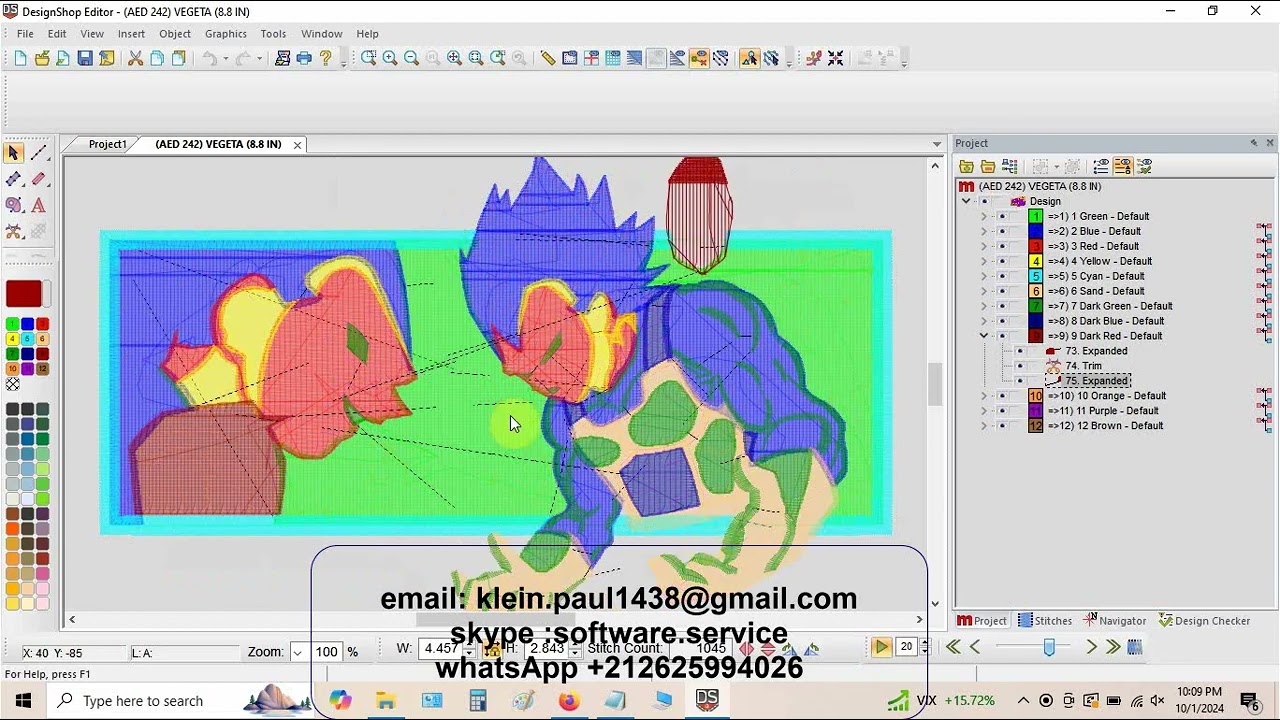This screenshot has height=720, width=1280.
Task: Click the W width value field
Action: 440,649
